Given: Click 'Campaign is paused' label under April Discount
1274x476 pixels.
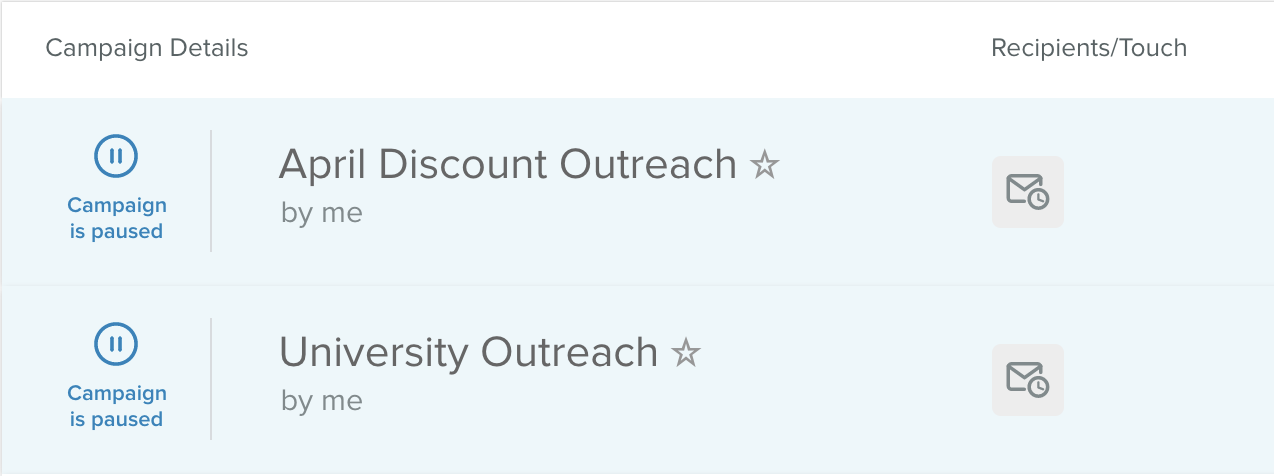Looking at the screenshot, I should point(116,218).
